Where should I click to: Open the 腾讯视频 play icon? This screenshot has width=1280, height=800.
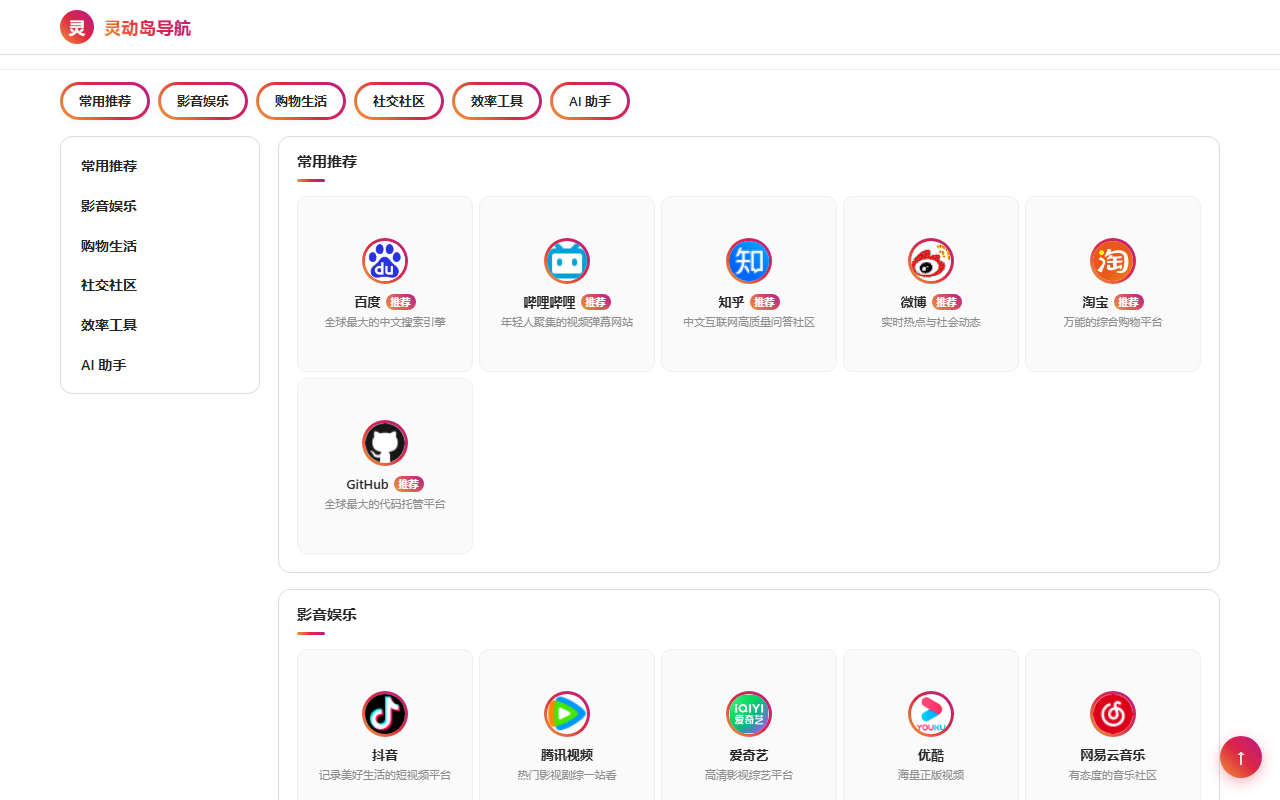[x=567, y=714]
